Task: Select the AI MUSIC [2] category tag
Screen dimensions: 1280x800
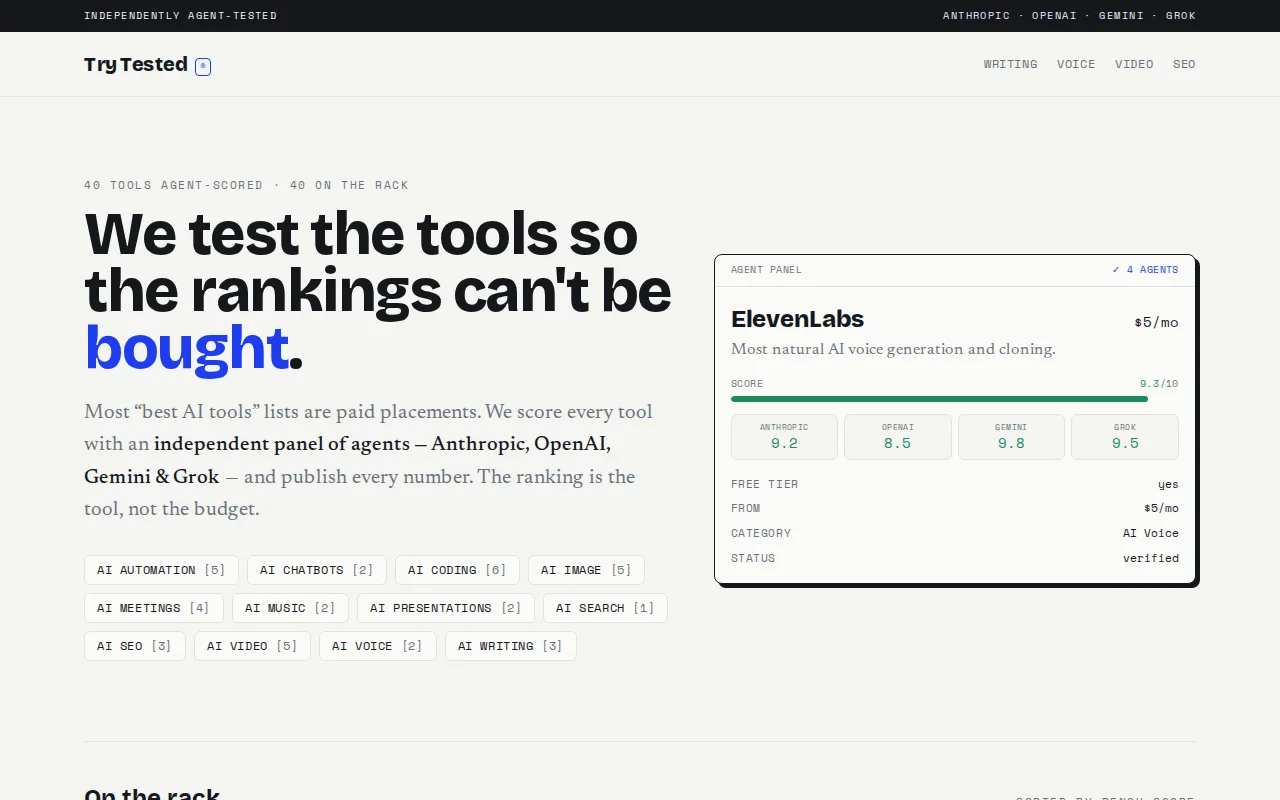Action: [x=290, y=608]
